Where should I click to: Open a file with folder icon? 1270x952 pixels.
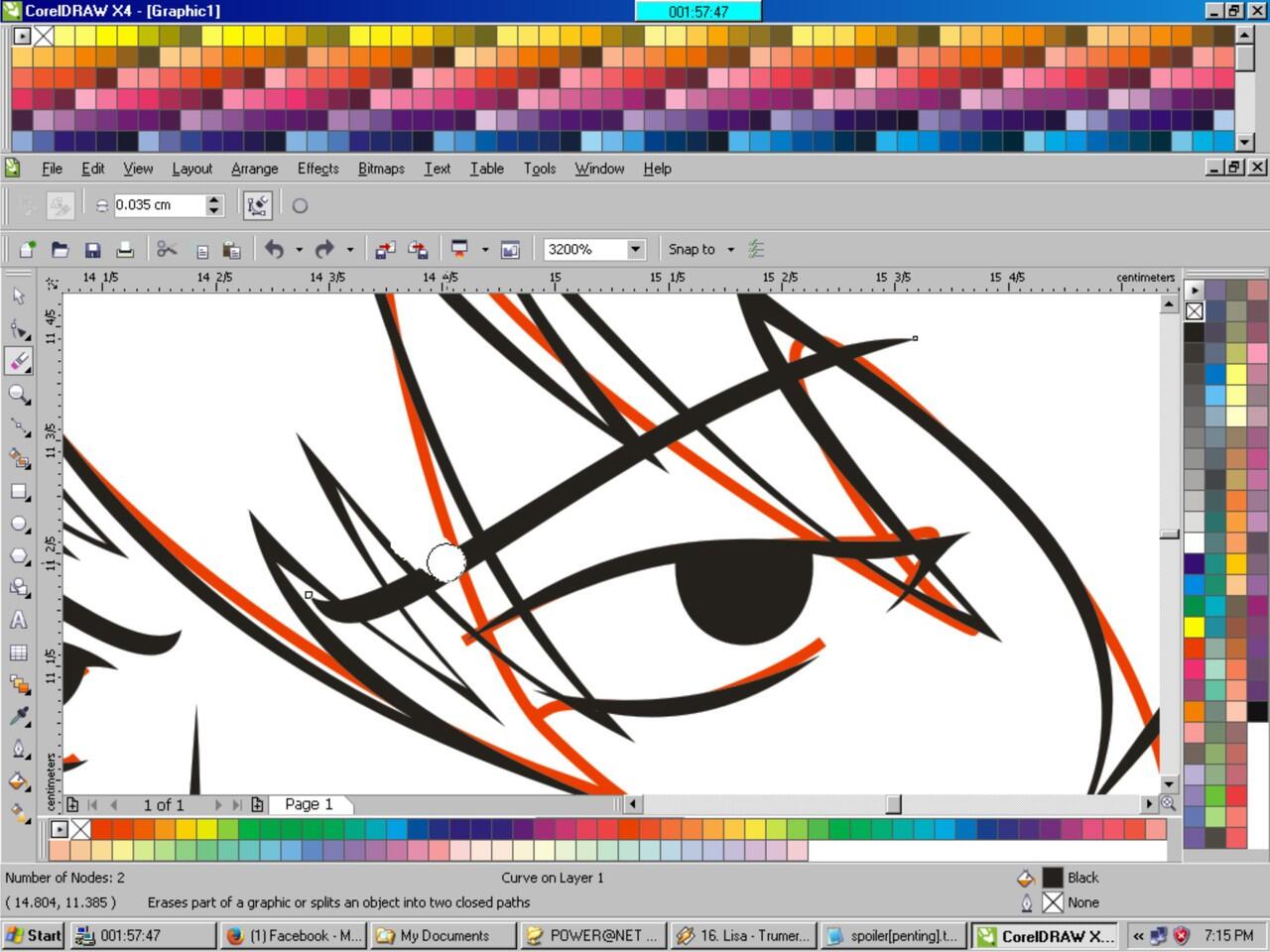click(x=60, y=250)
